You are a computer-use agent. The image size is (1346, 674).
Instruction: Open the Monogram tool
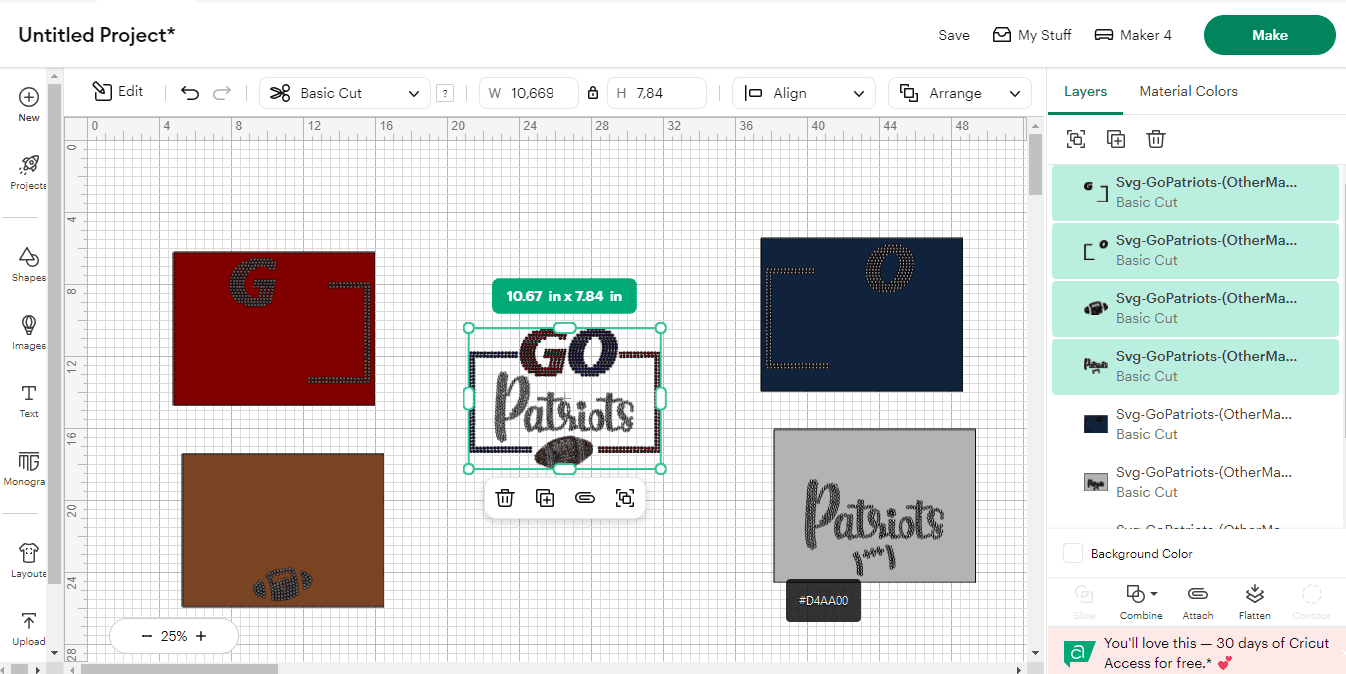pyautogui.click(x=28, y=468)
